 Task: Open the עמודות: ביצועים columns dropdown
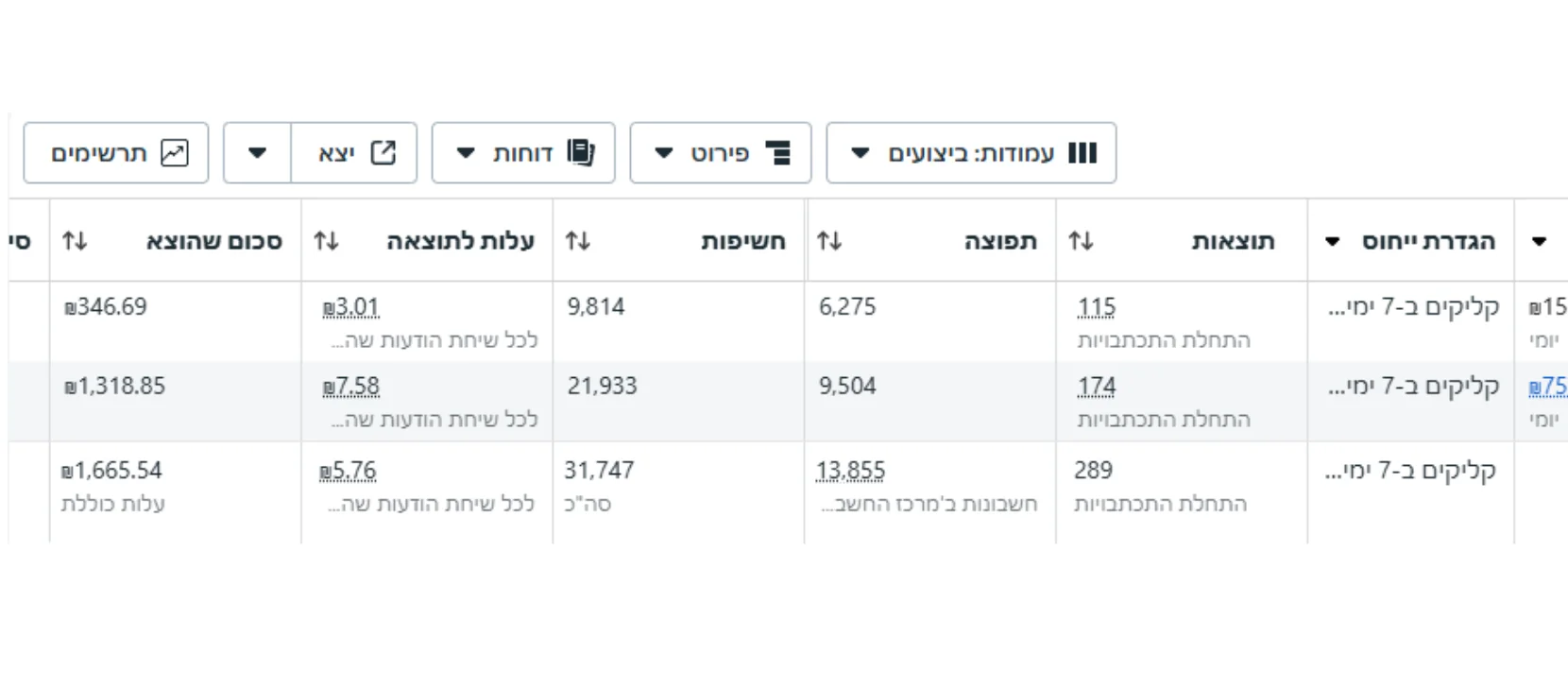pyautogui.click(x=971, y=152)
